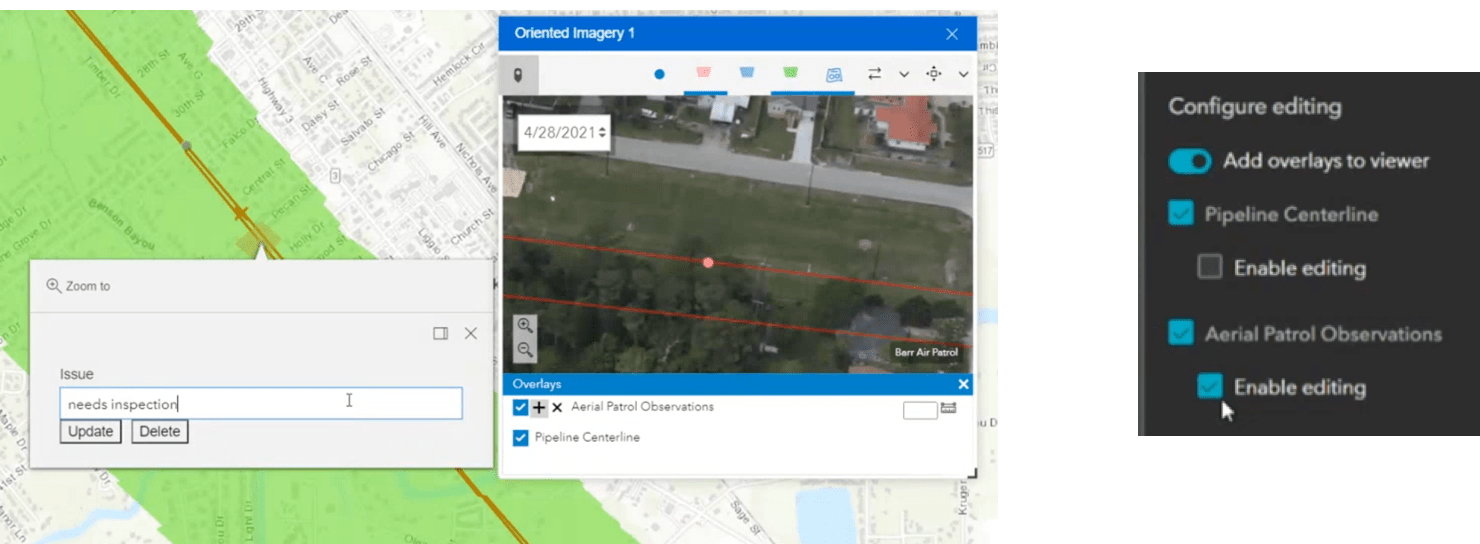Uncheck Enable editing under Aerial Patrol Observations

[x=1210, y=386]
